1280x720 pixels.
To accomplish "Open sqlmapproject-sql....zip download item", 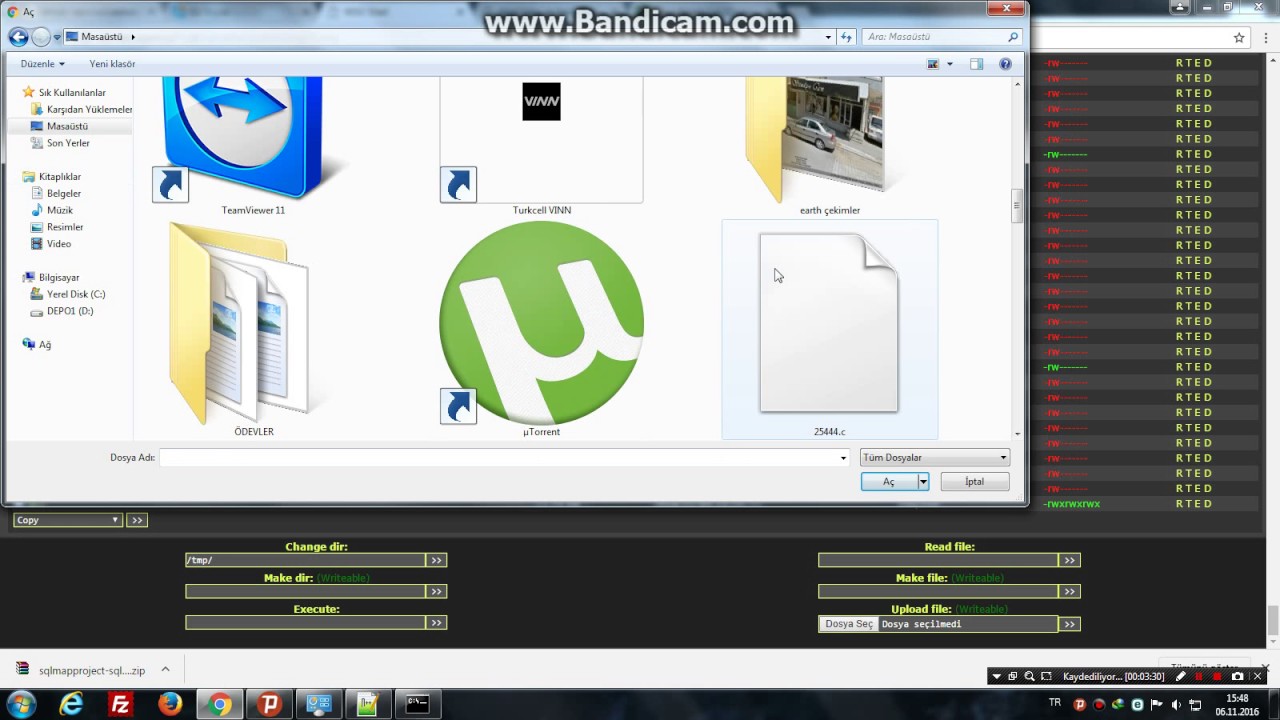I will pos(82,670).
